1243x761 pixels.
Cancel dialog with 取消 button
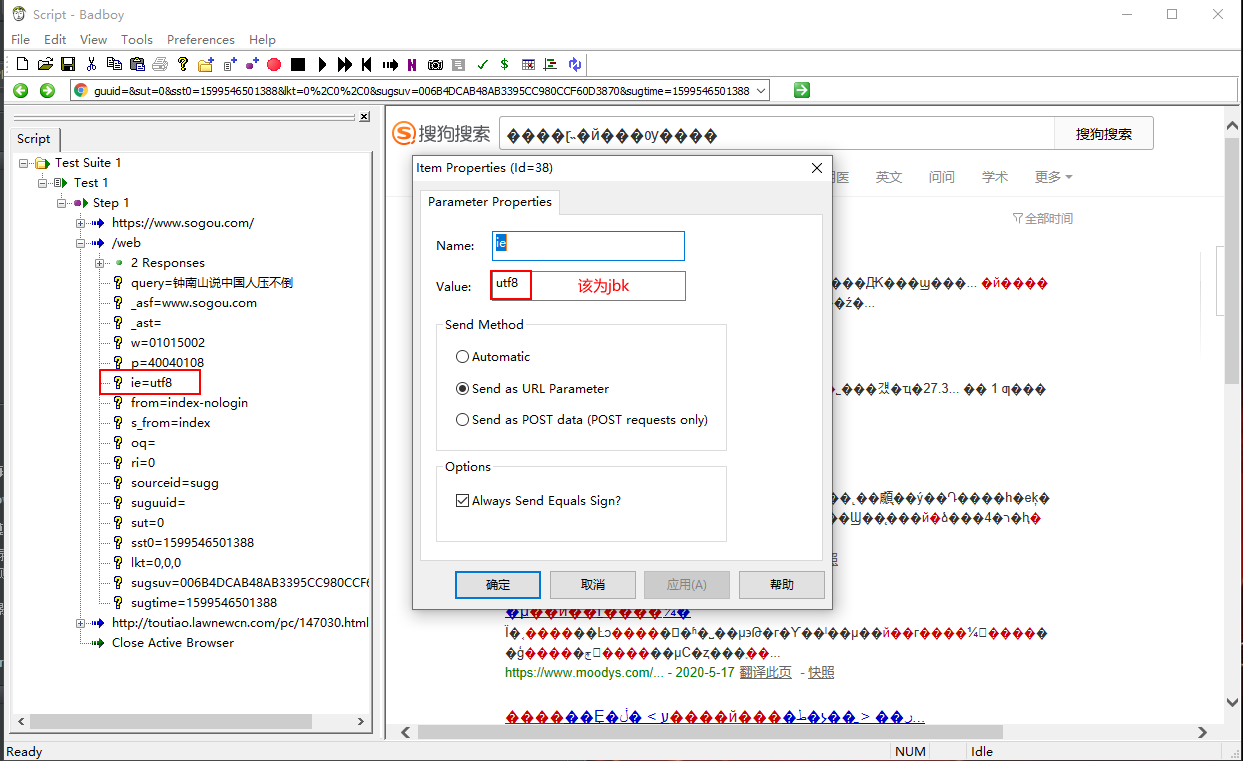click(x=593, y=585)
